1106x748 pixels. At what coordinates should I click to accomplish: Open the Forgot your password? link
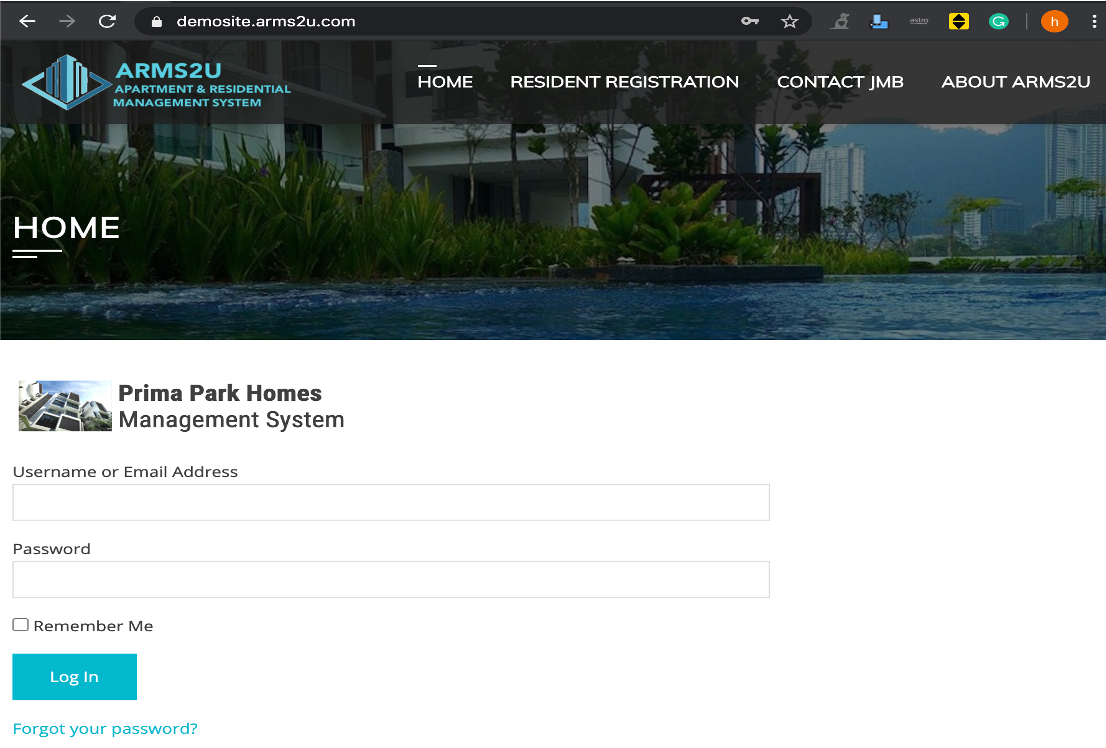tap(105, 728)
